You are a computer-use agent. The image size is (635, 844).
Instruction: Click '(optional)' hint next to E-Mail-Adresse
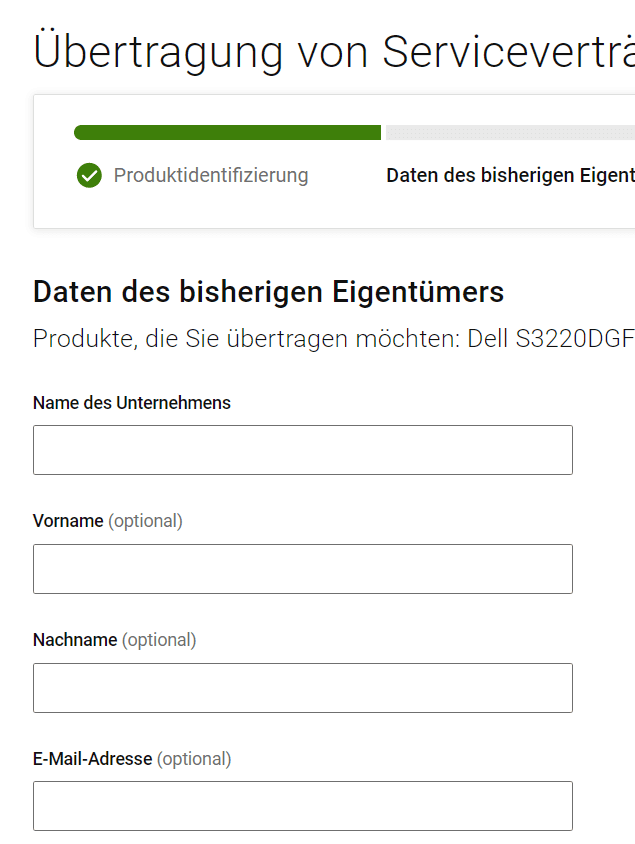194,759
